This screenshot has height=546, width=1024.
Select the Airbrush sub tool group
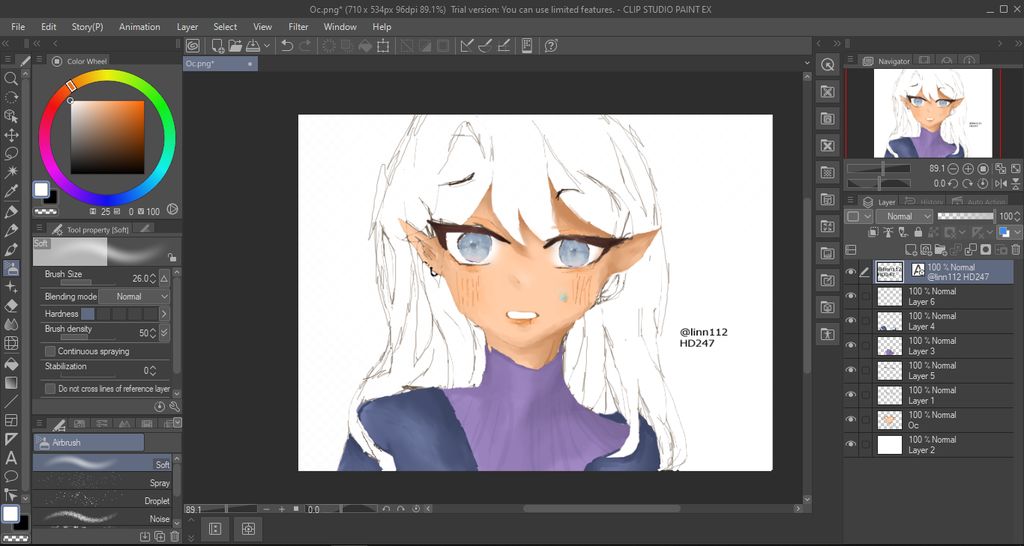(x=89, y=442)
